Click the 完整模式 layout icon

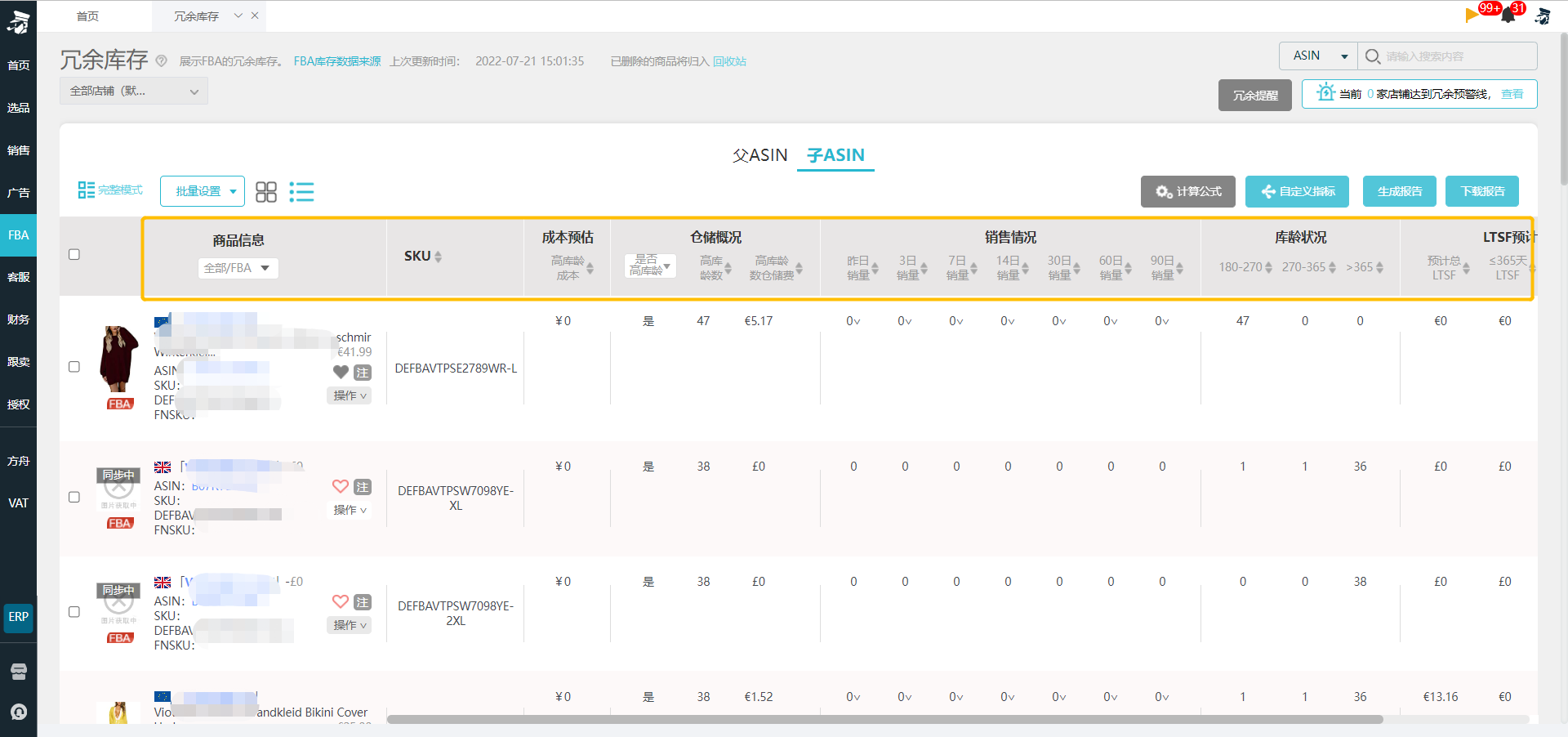click(x=87, y=190)
